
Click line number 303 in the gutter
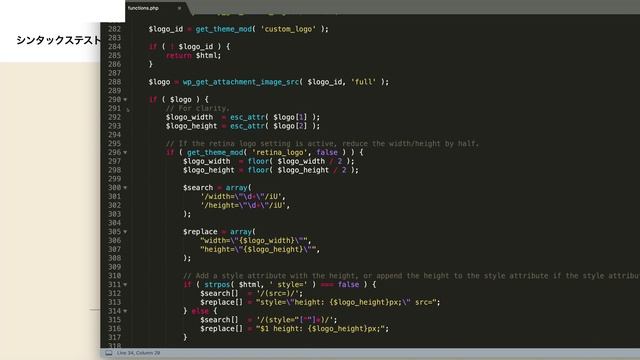click(115, 214)
